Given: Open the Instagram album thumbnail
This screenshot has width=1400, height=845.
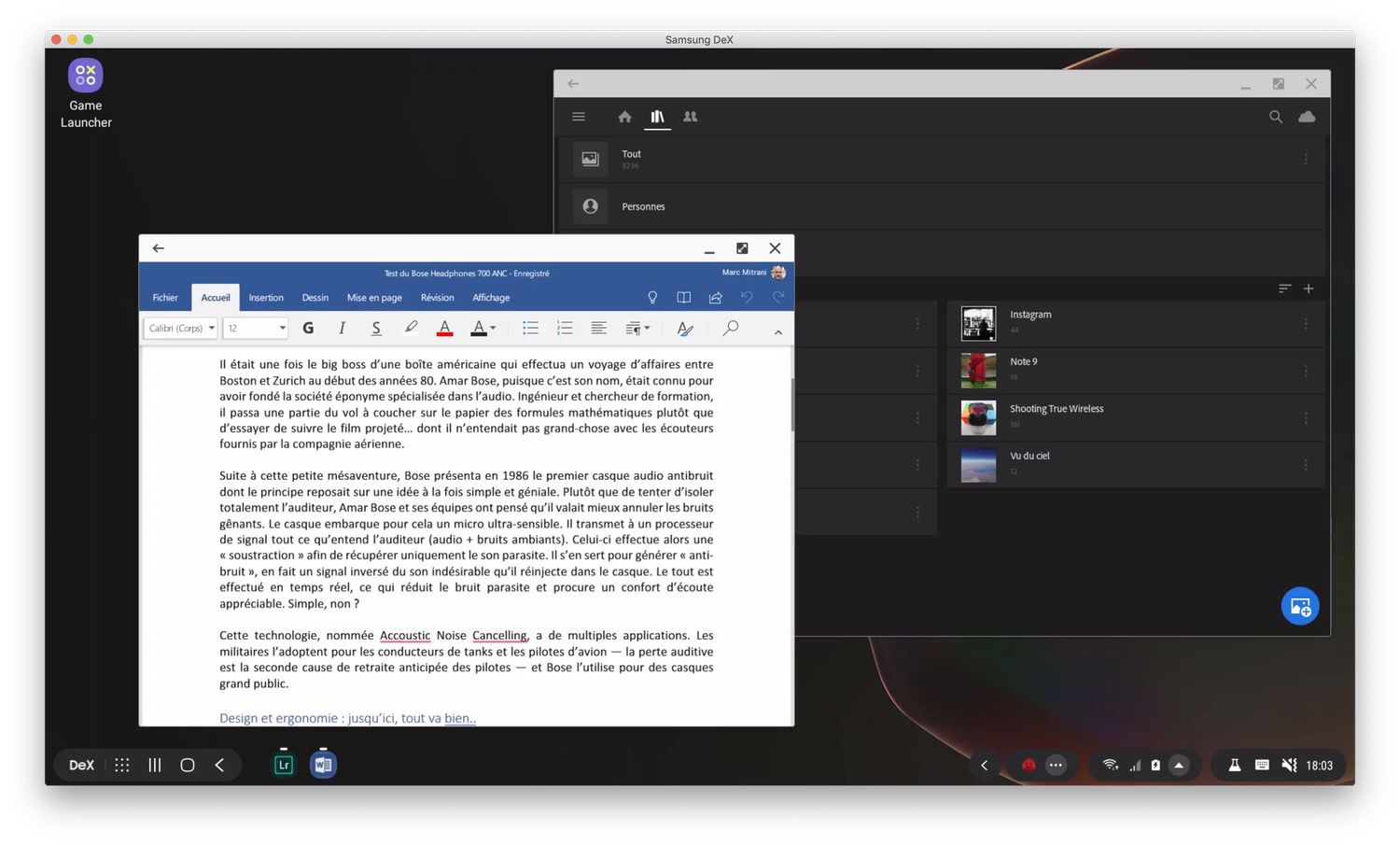Looking at the screenshot, I should (x=978, y=323).
